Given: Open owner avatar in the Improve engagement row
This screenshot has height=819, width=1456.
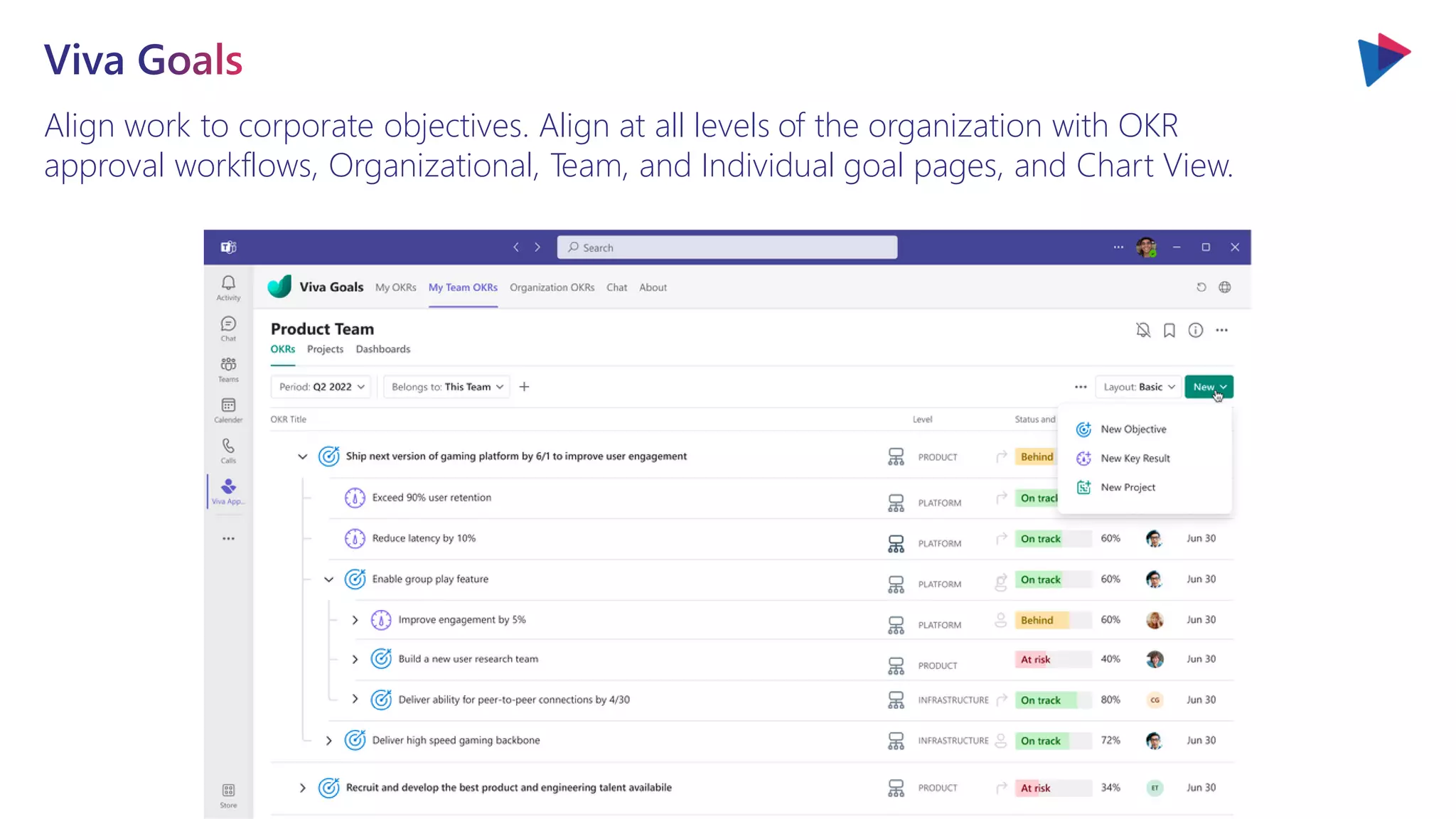Looking at the screenshot, I should pos(1155,620).
